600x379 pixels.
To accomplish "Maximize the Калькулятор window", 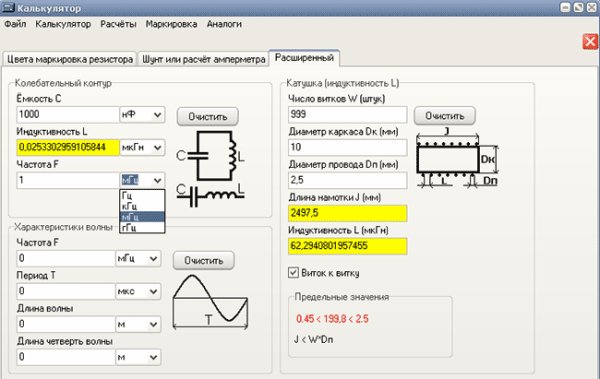I will (579, 7).
